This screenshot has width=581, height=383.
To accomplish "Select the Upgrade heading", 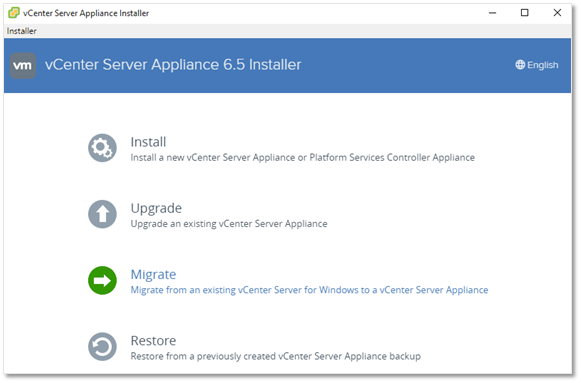I will [x=156, y=209].
